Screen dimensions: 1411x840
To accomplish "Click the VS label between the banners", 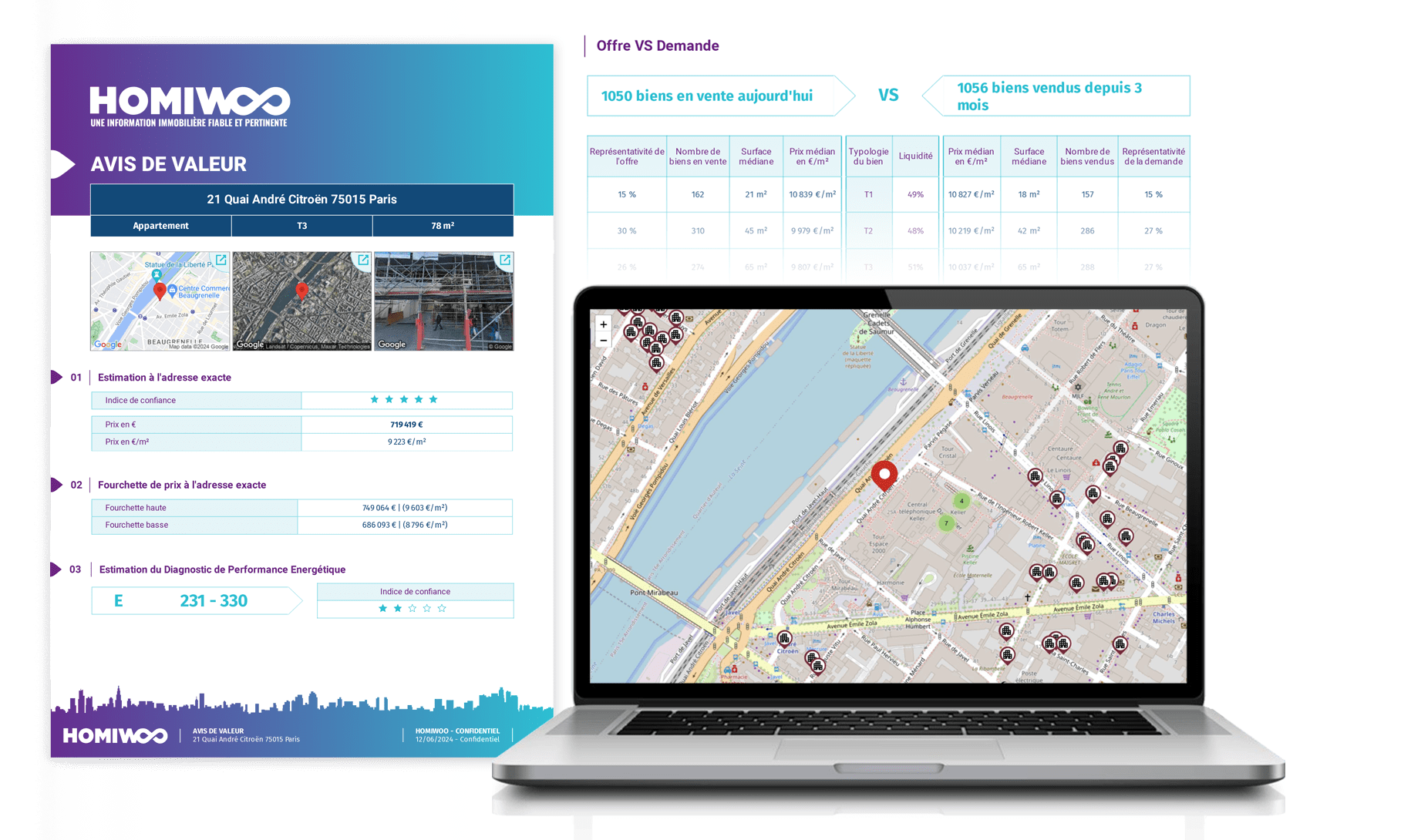I will click(888, 96).
